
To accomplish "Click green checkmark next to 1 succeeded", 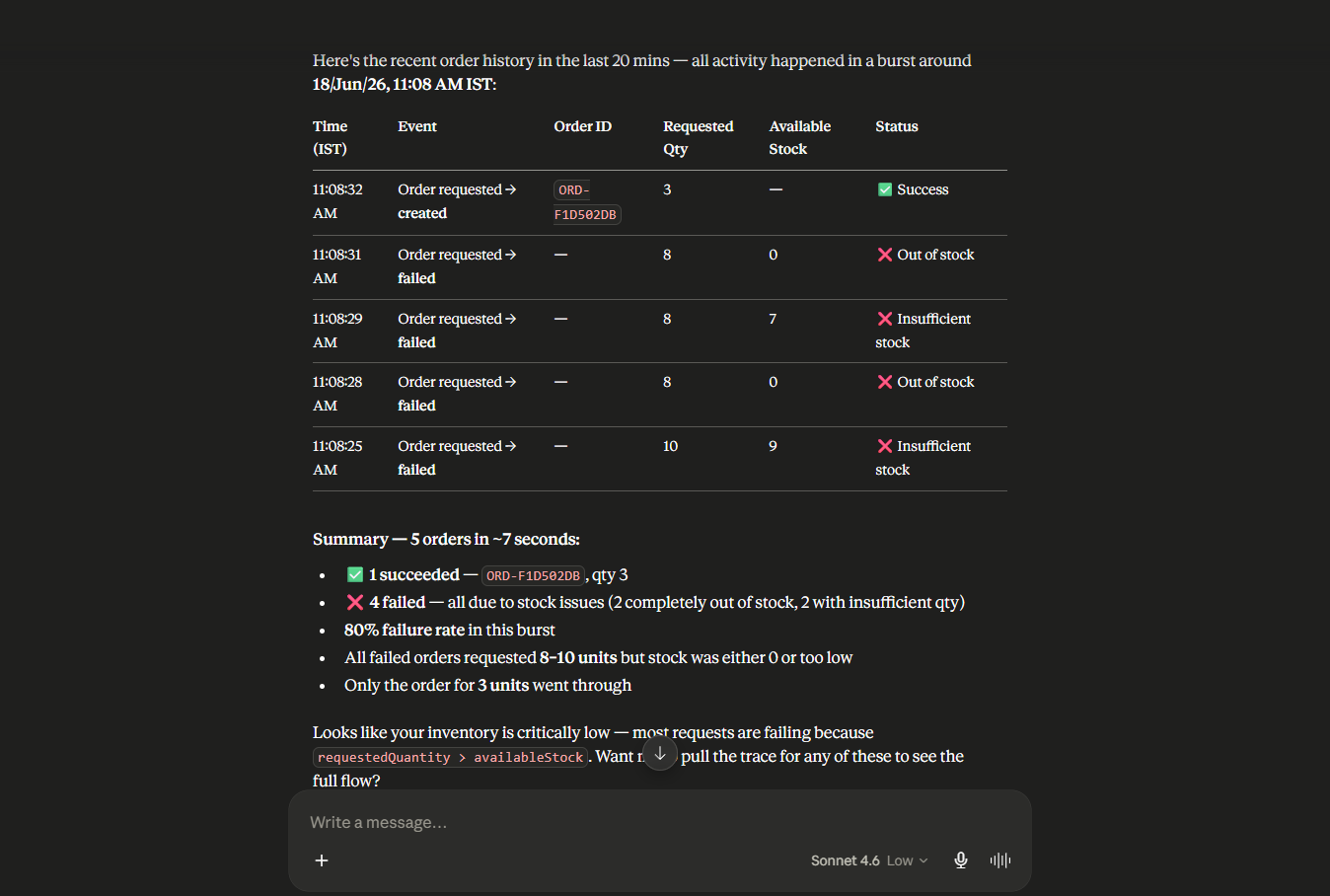I will pyautogui.click(x=355, y=574).
